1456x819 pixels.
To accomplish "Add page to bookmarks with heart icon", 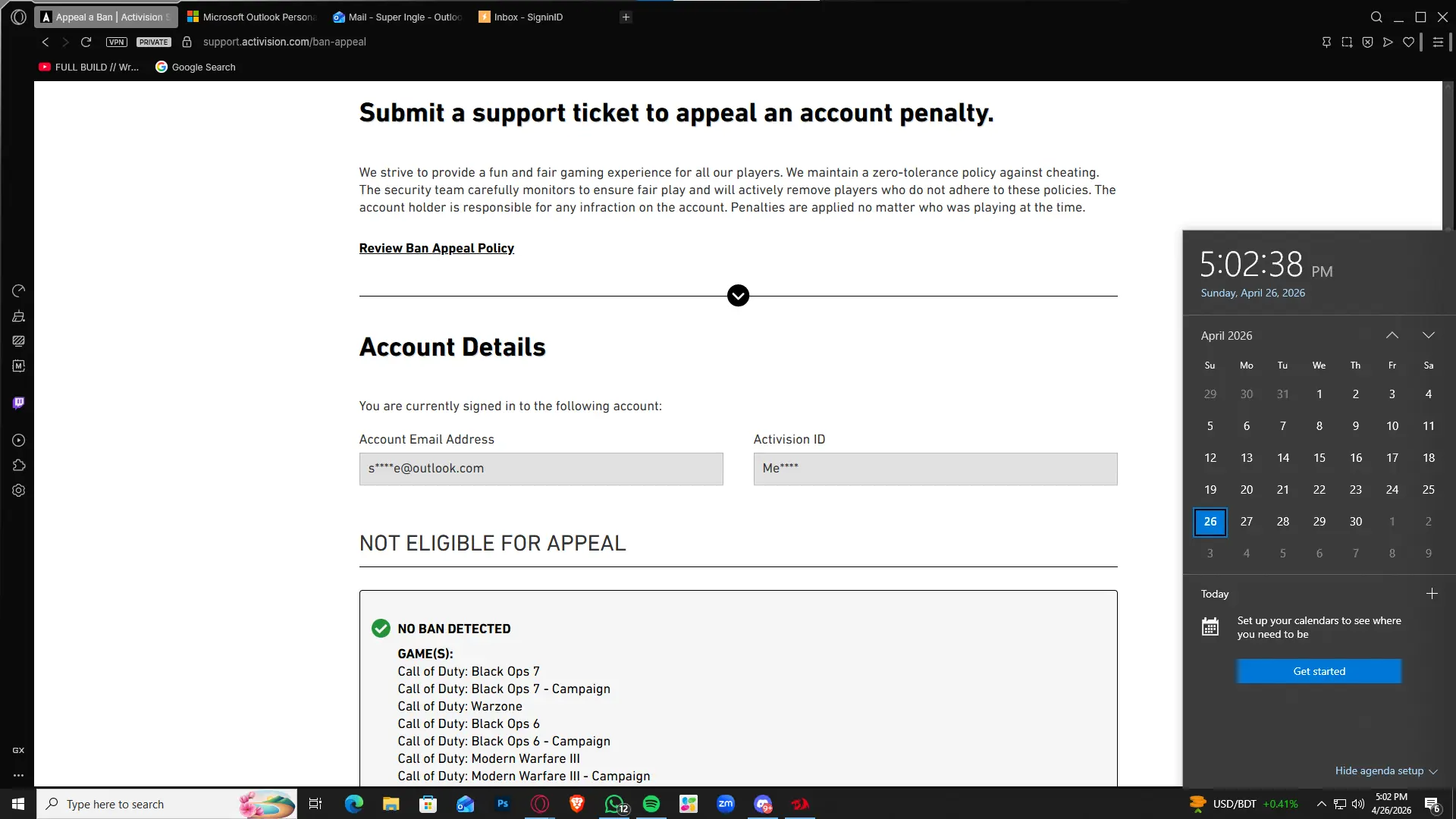I will (x=1408, y=42).
